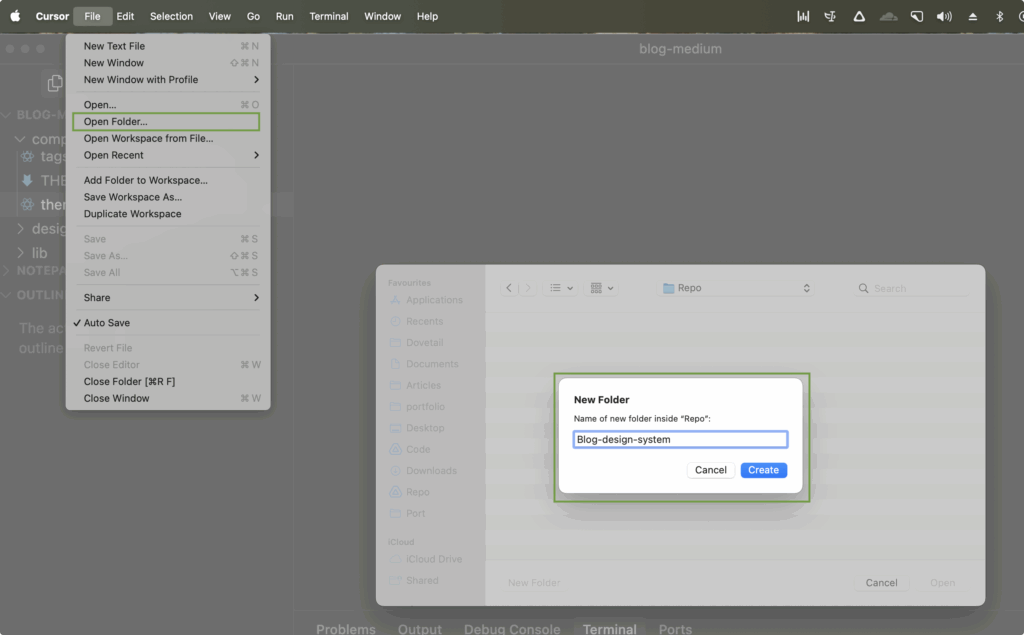The height and width of the screenshot is (635, 1024).
Task: Open the Repo folder location popup
Action: pyautogui.click(x=736, y=288)
